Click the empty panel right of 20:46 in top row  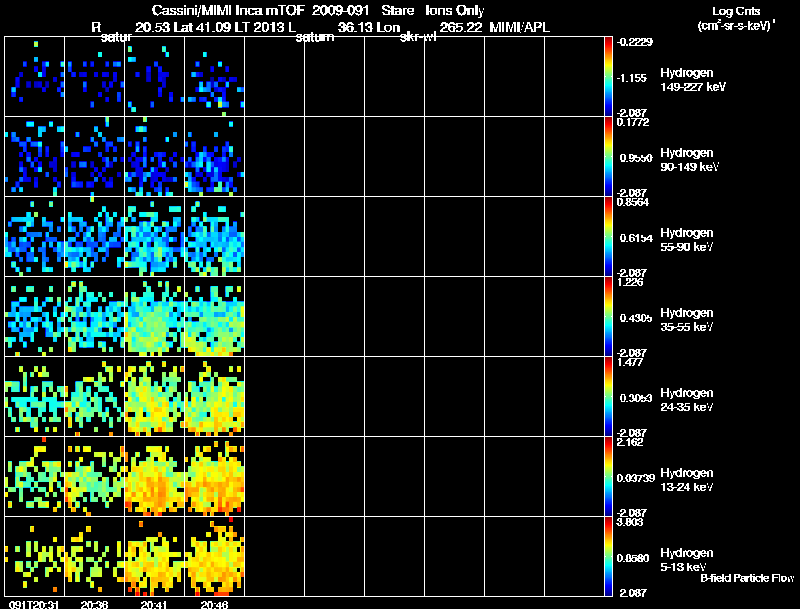[x=274, y=76]
